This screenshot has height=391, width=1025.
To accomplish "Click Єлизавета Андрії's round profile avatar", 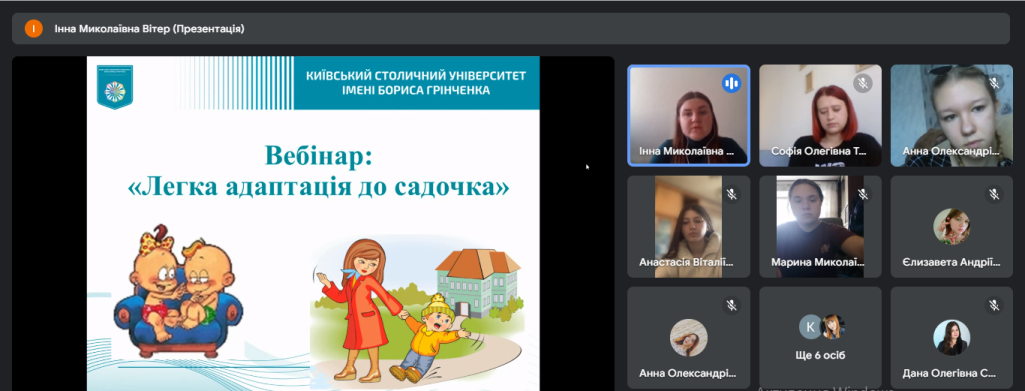I will point(951,227).
